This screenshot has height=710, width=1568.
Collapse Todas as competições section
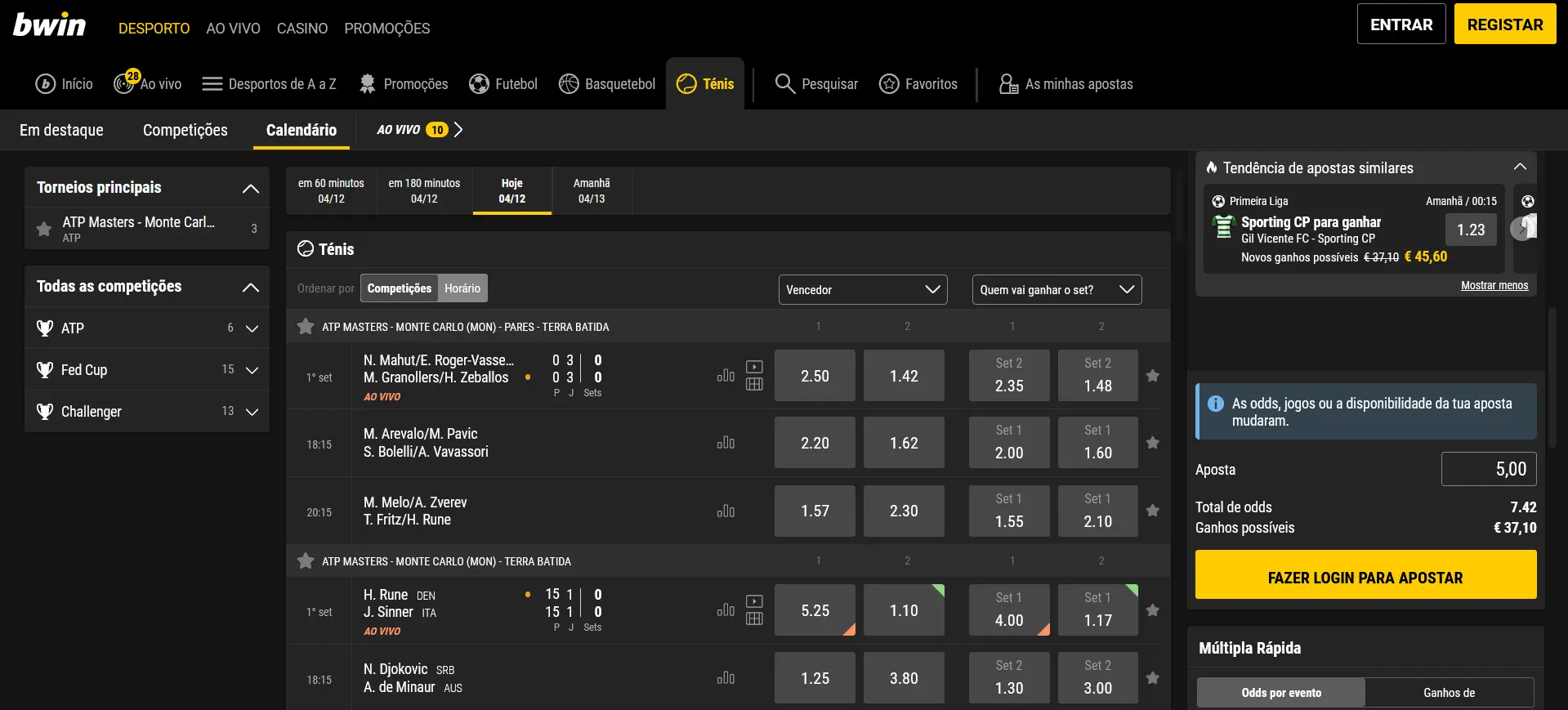(x=251, y=288)
